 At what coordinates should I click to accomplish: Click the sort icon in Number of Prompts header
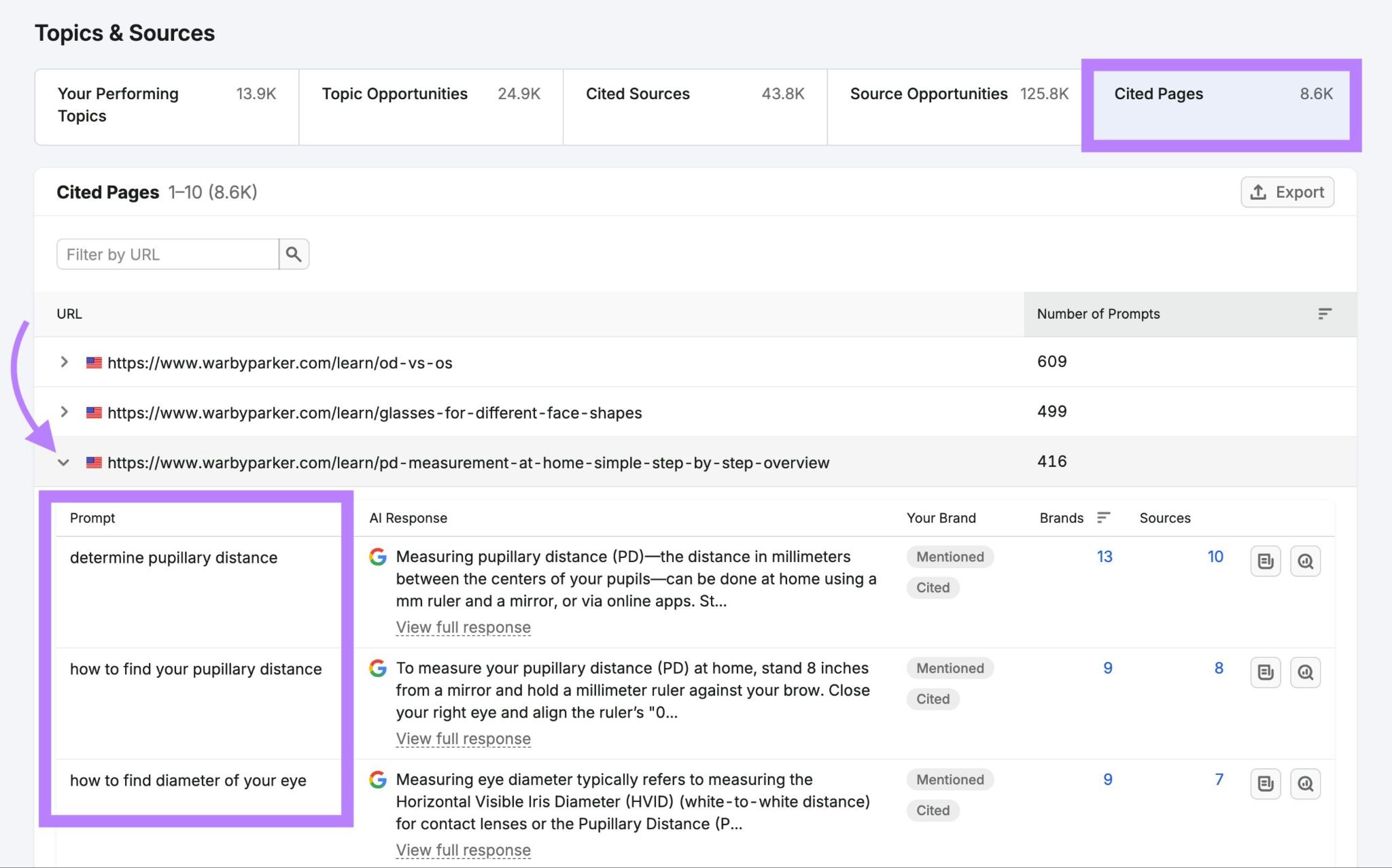pyautogui.click(x=1325, y=314)
